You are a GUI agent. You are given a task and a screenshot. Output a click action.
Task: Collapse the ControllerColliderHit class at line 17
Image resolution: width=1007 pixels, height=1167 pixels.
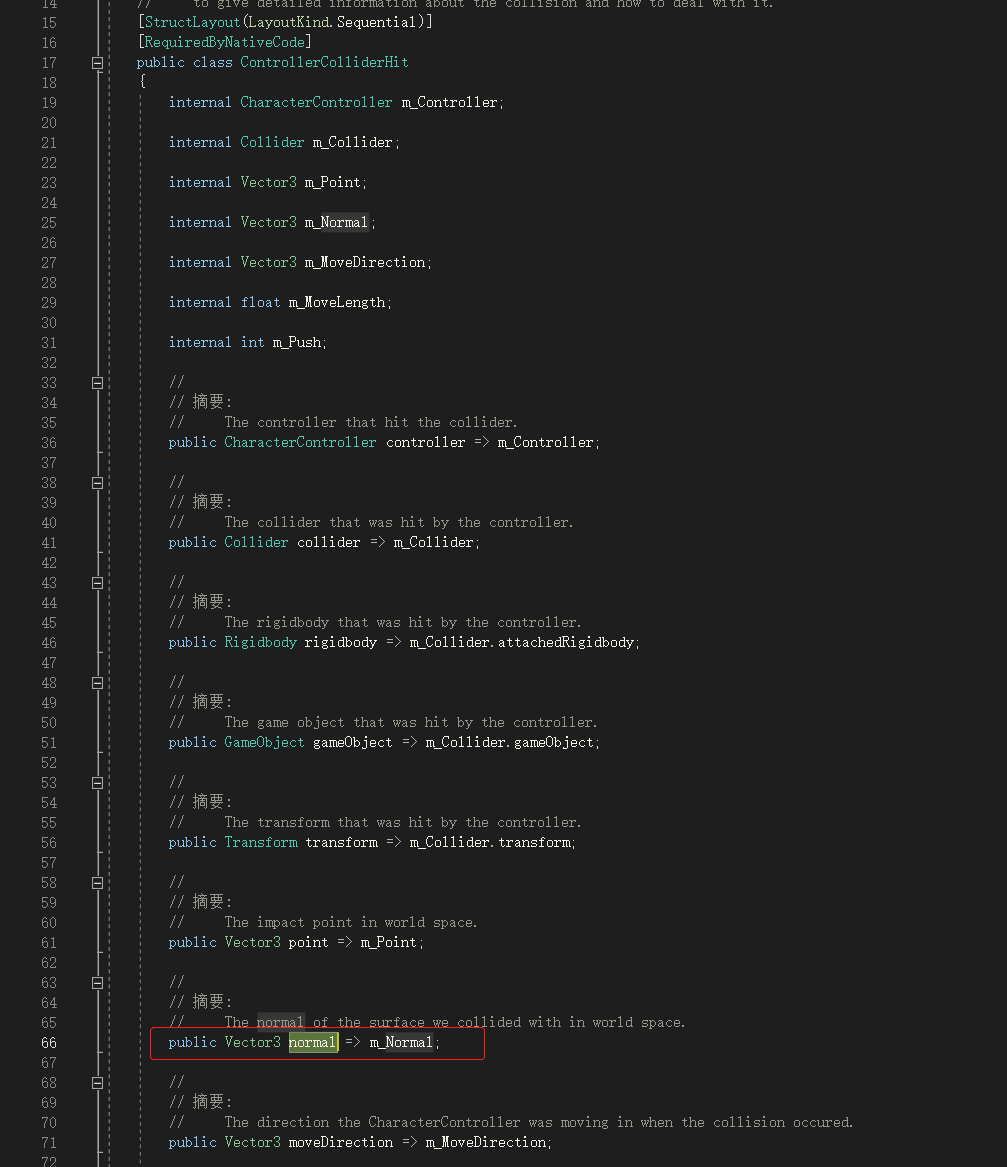pyautogui.click(x=97, y=63)
